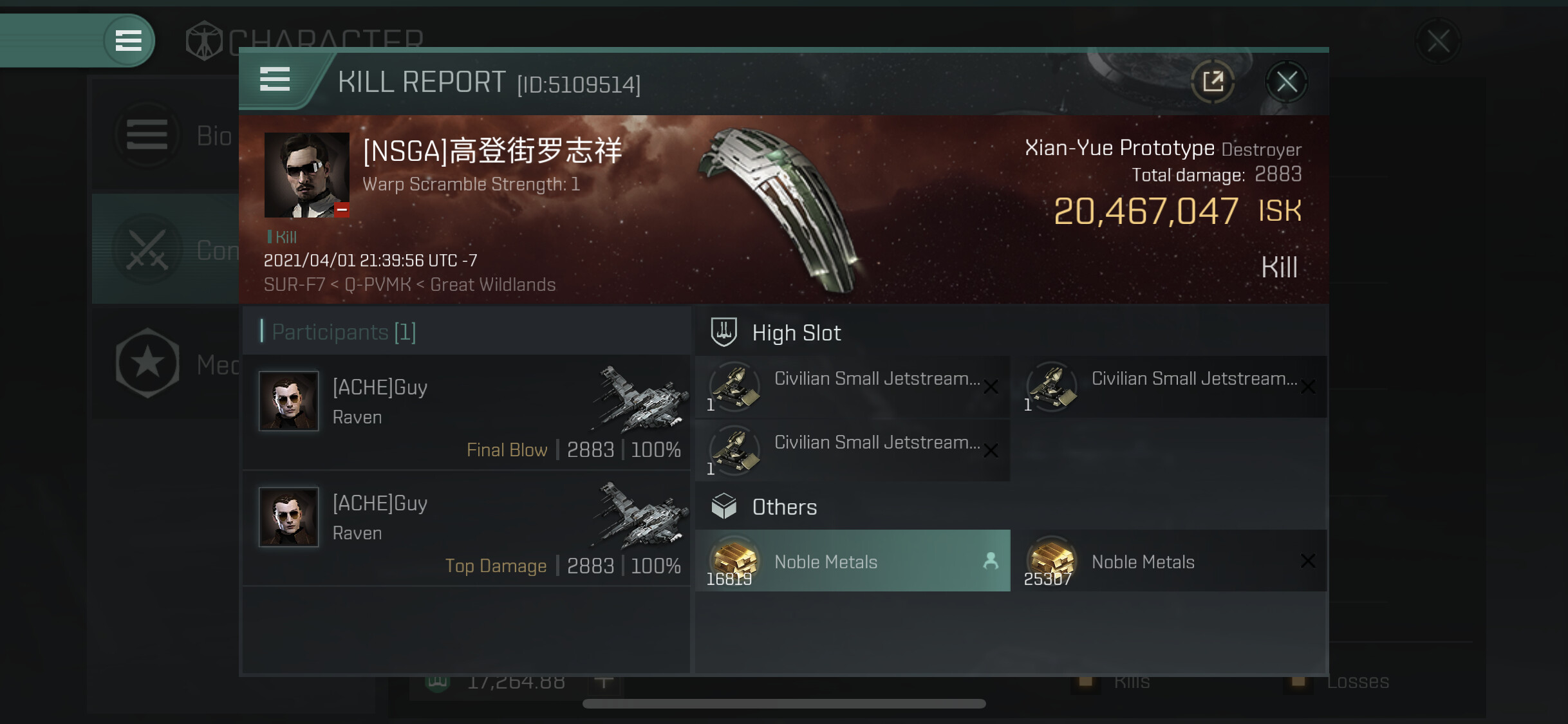Image resolution: width=1568 pixels, height=724 pixels.
Task: Select the Noble Metals 25307 item
Action: [1170, 561]
